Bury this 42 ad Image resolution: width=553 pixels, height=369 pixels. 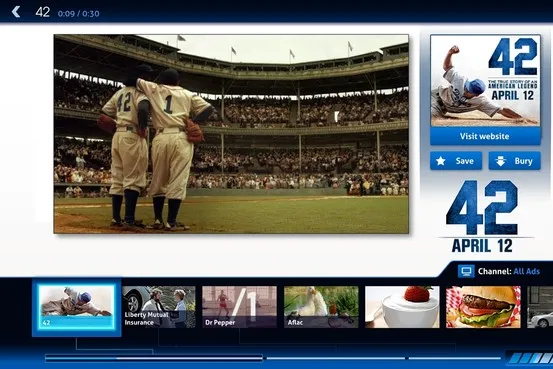click(514, 161)
